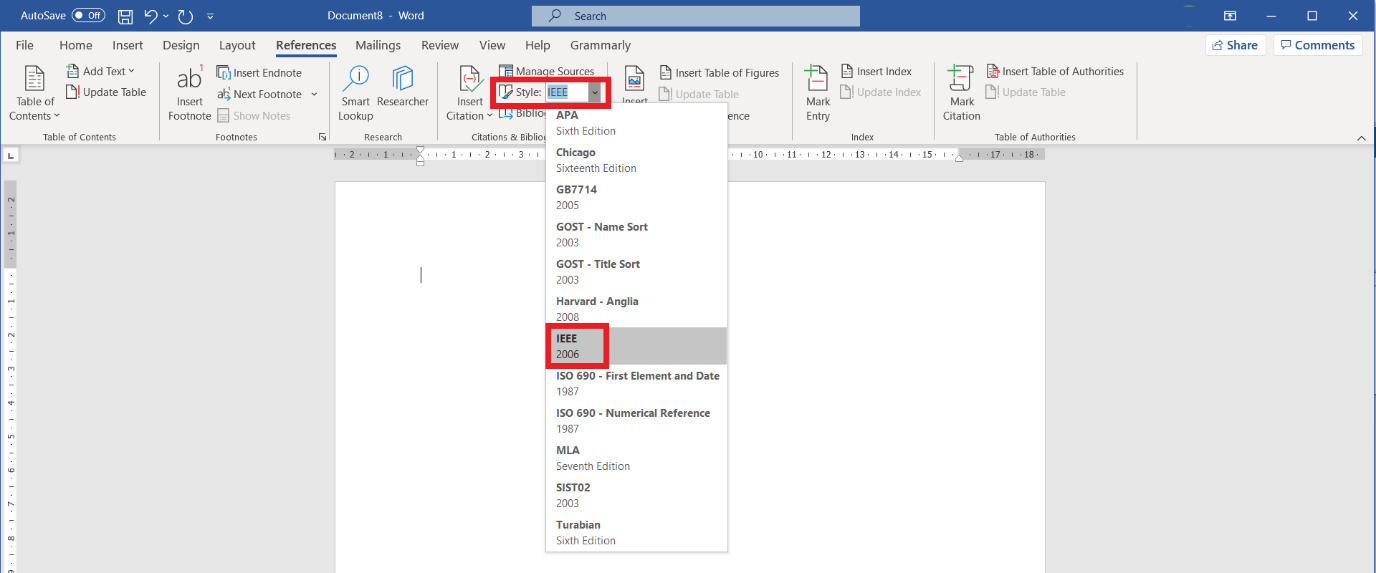Click the Search box in title bar

(x=695, y=16)
